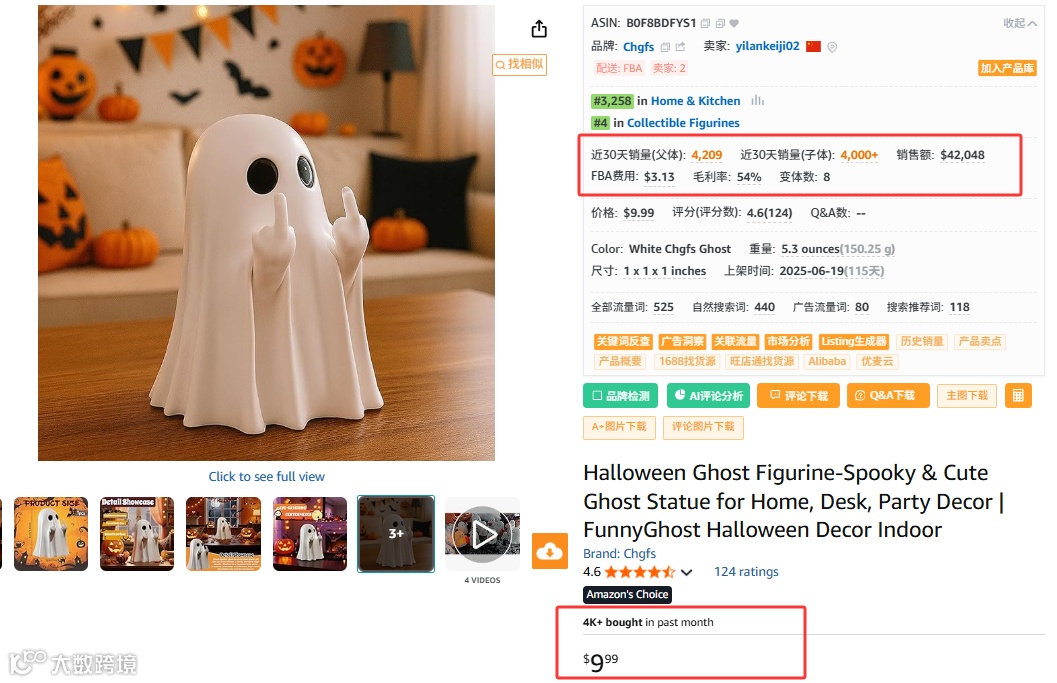Open the Collectible Figurines category link

683,123
